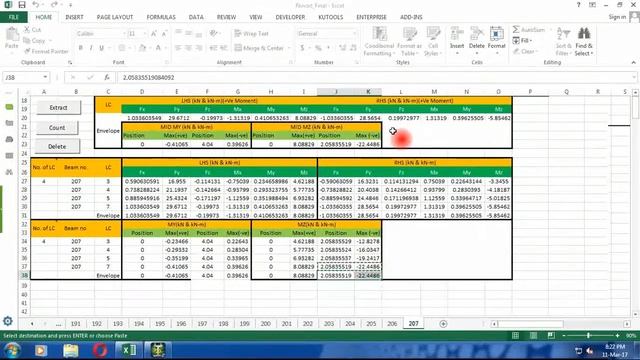Open the Font name dropdown
Image resolution: width=640 pixels, height=360 pixels.
[x=124, y=34]
